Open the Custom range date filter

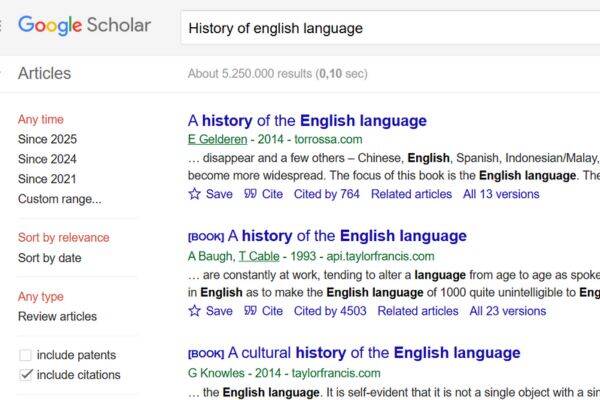click(x=59, y=199)
